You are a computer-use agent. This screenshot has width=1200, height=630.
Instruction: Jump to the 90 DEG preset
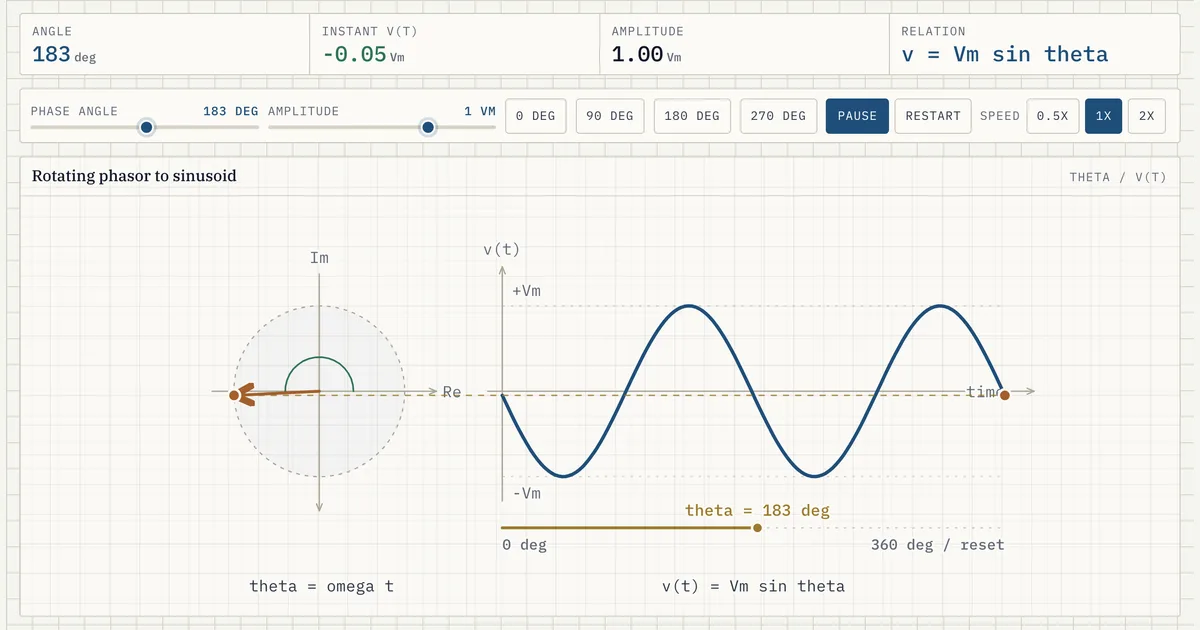[609, 116]
